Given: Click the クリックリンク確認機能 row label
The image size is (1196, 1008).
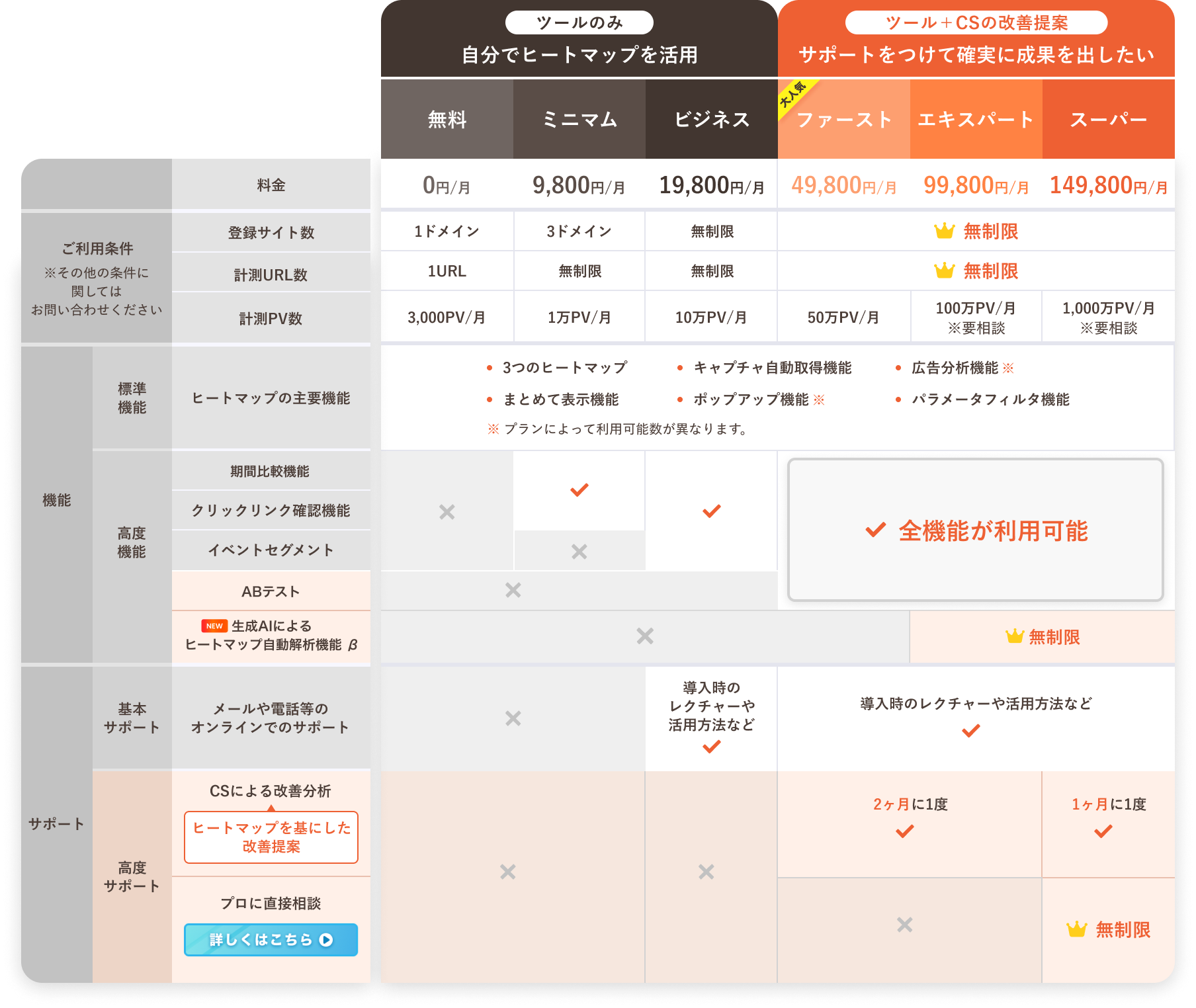Looking at the screenshot, I should click(271, 511).
